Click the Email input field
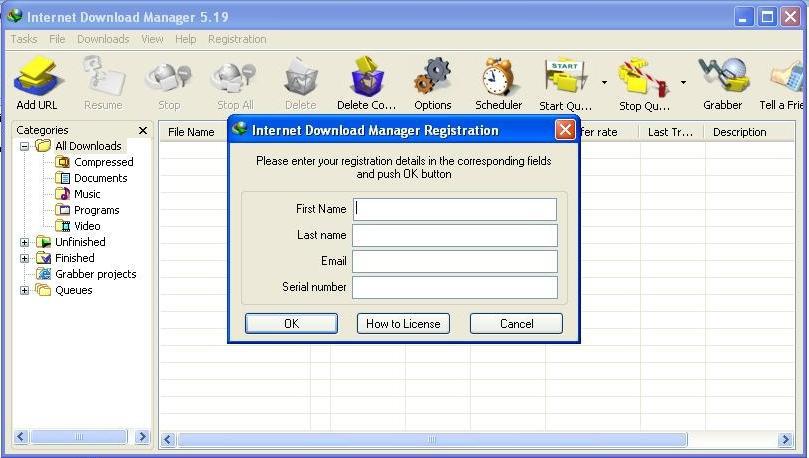The image size is (809, 458). pos(455,261)
